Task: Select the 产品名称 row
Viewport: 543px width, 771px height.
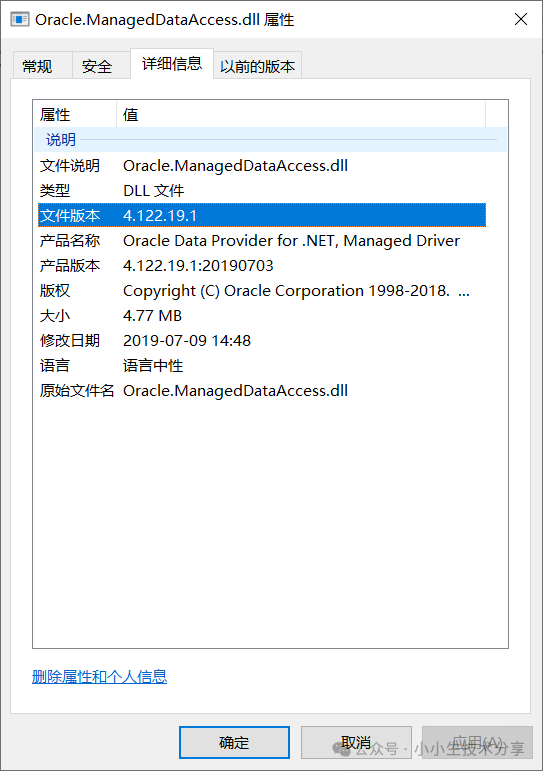Action: [262, 240]
